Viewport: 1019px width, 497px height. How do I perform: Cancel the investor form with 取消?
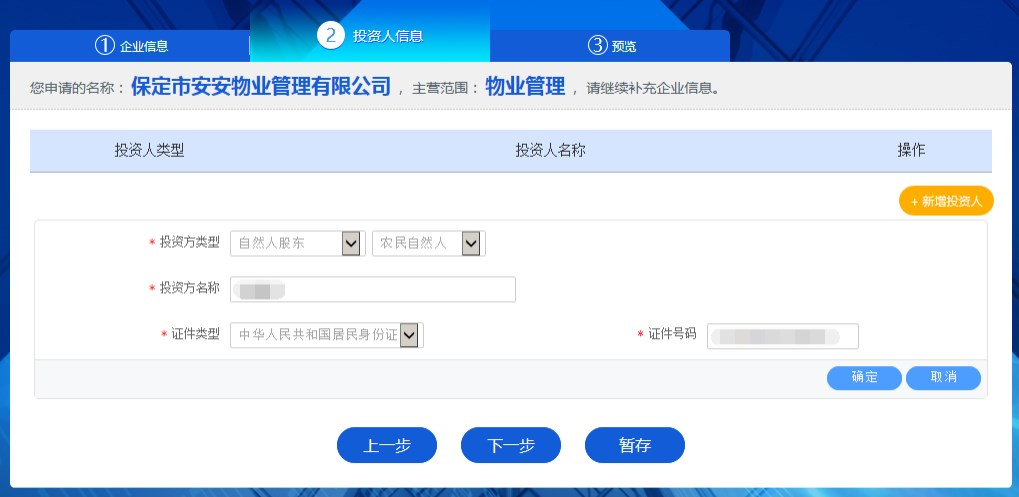943,377
